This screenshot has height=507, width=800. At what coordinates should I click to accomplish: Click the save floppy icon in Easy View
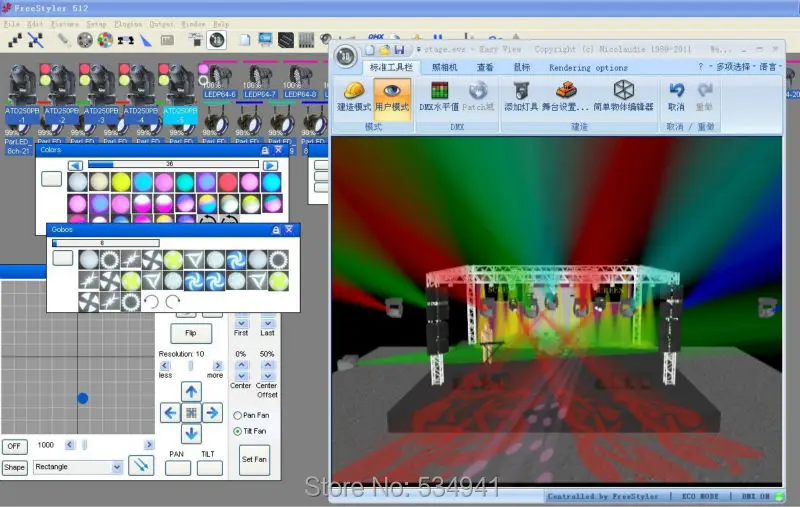[399, 49]
